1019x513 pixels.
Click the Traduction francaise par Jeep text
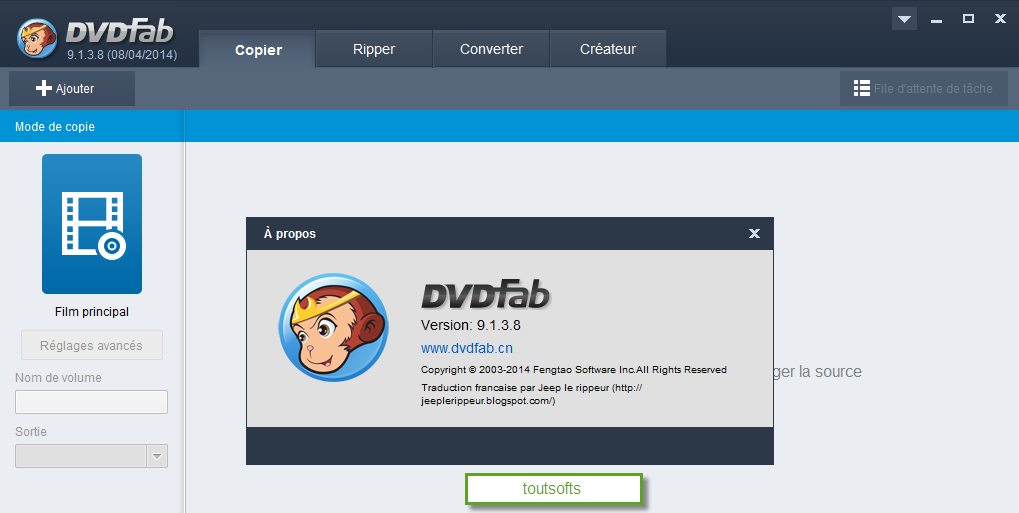(532, 394)
